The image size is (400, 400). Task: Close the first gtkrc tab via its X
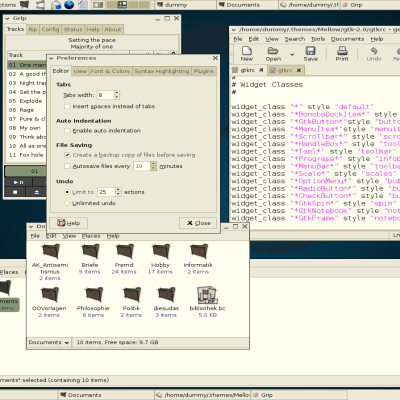261,70
